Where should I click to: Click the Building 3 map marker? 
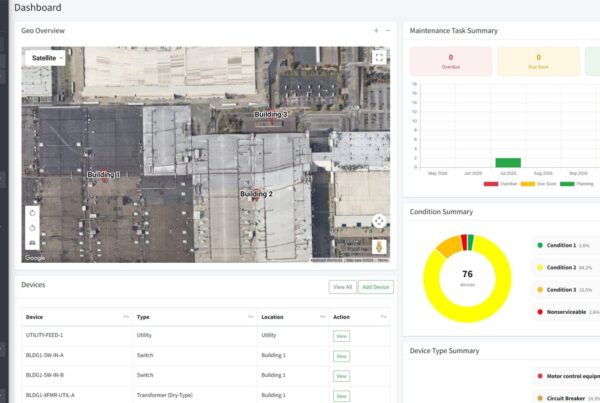271,119
